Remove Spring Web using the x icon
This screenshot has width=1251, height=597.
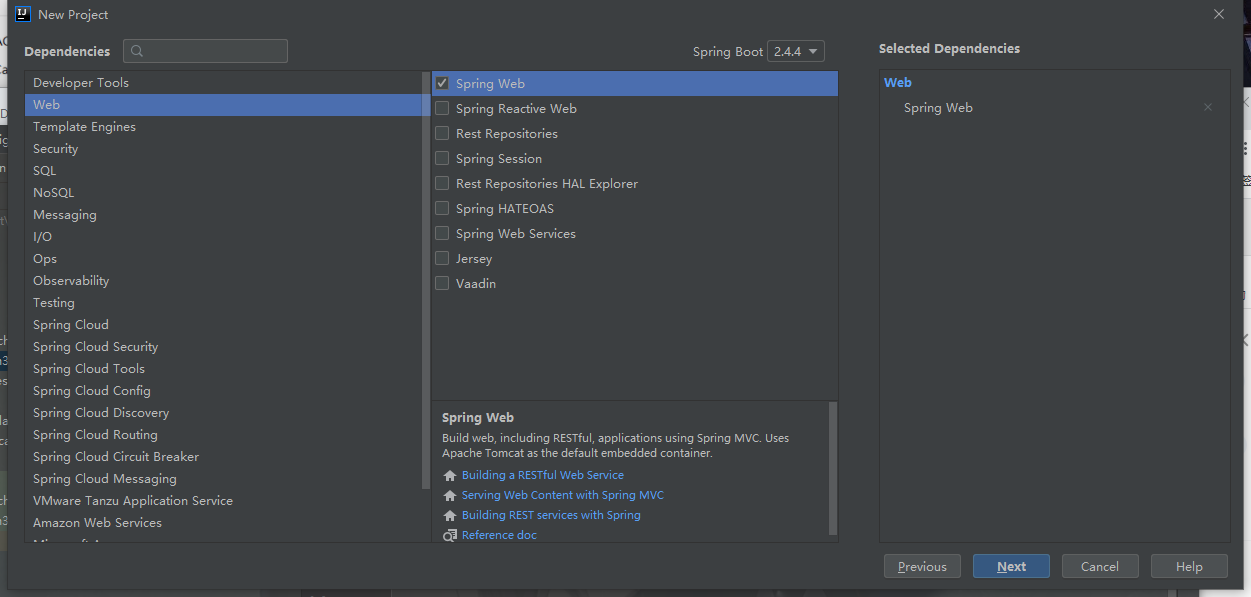[x=1208, y=107]
